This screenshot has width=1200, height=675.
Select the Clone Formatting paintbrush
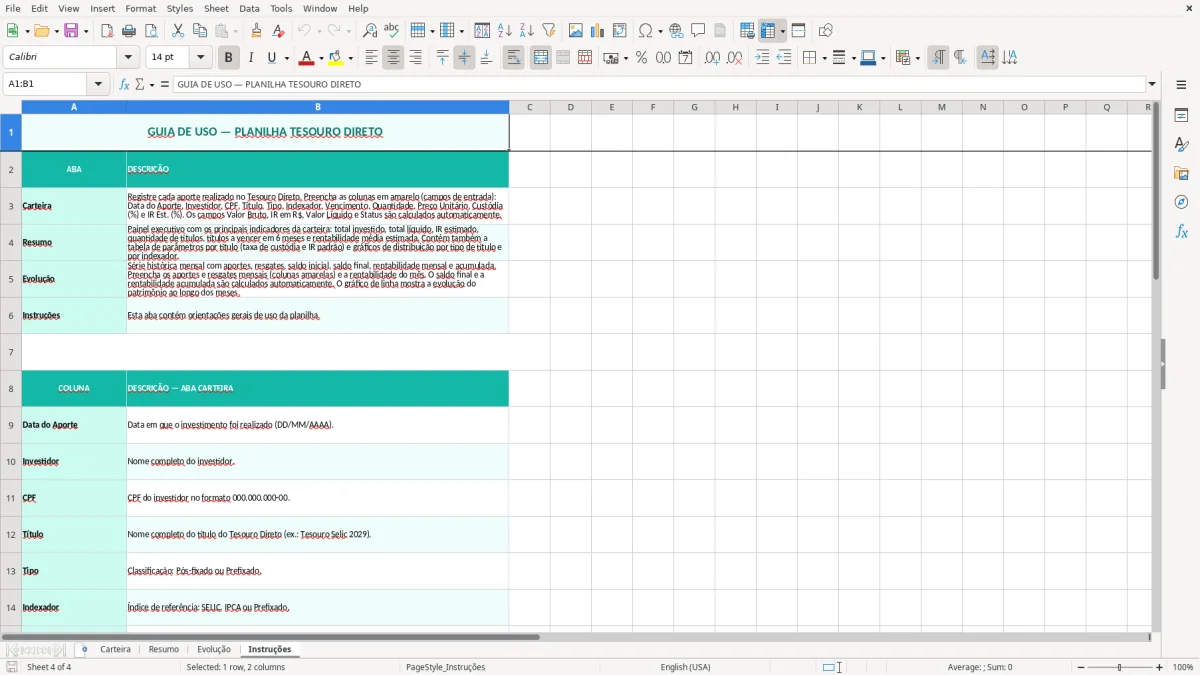click(x=257, y=31)
